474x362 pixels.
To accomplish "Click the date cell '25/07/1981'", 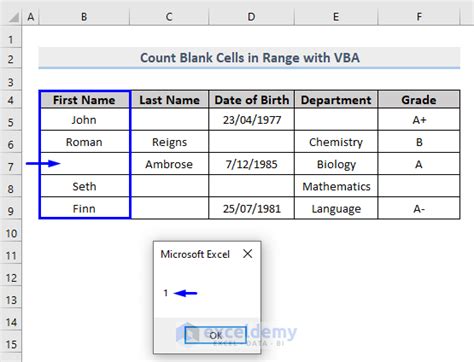I will tap(252, 208).
